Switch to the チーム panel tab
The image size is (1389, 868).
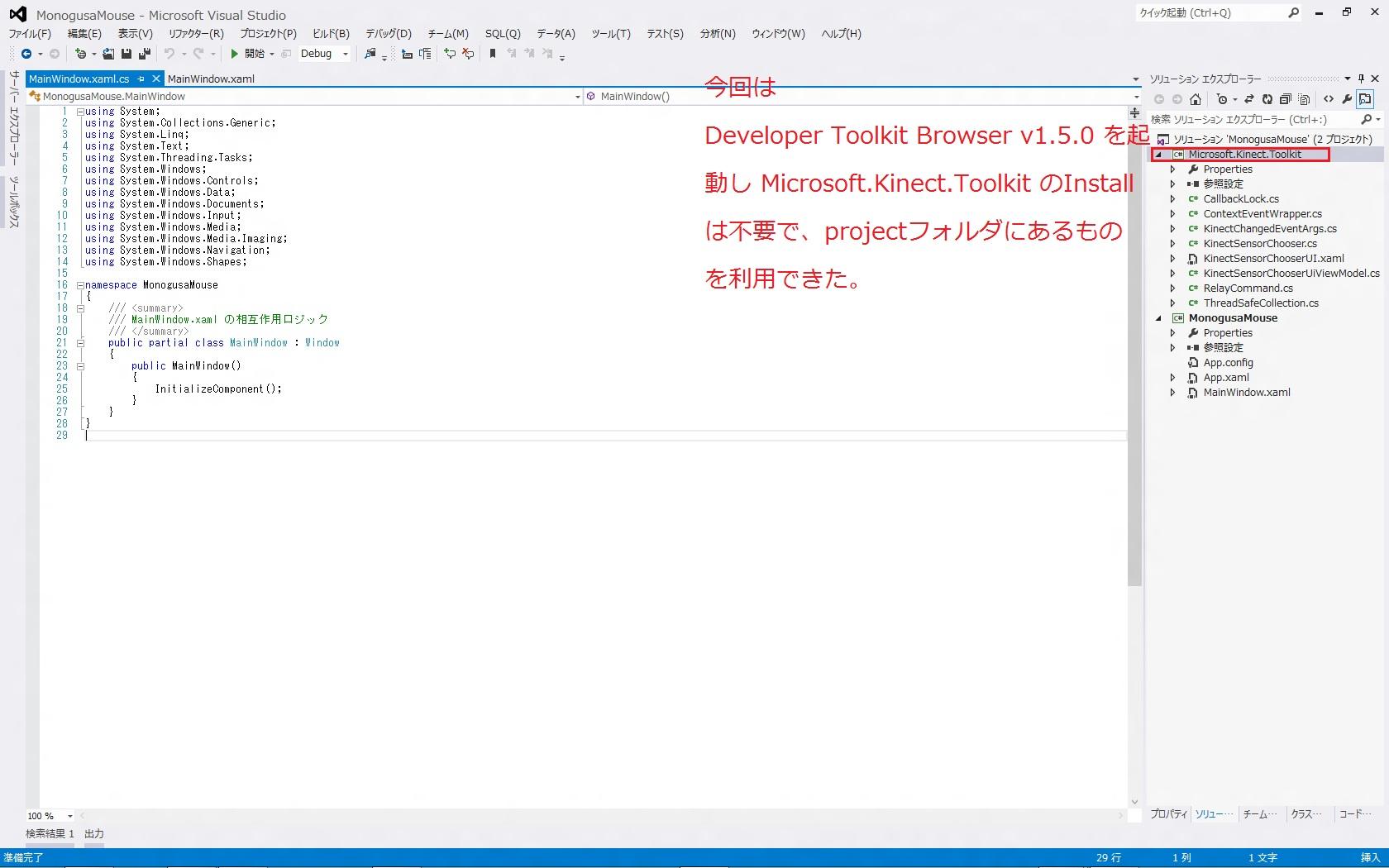click(x=1259, y=814)
